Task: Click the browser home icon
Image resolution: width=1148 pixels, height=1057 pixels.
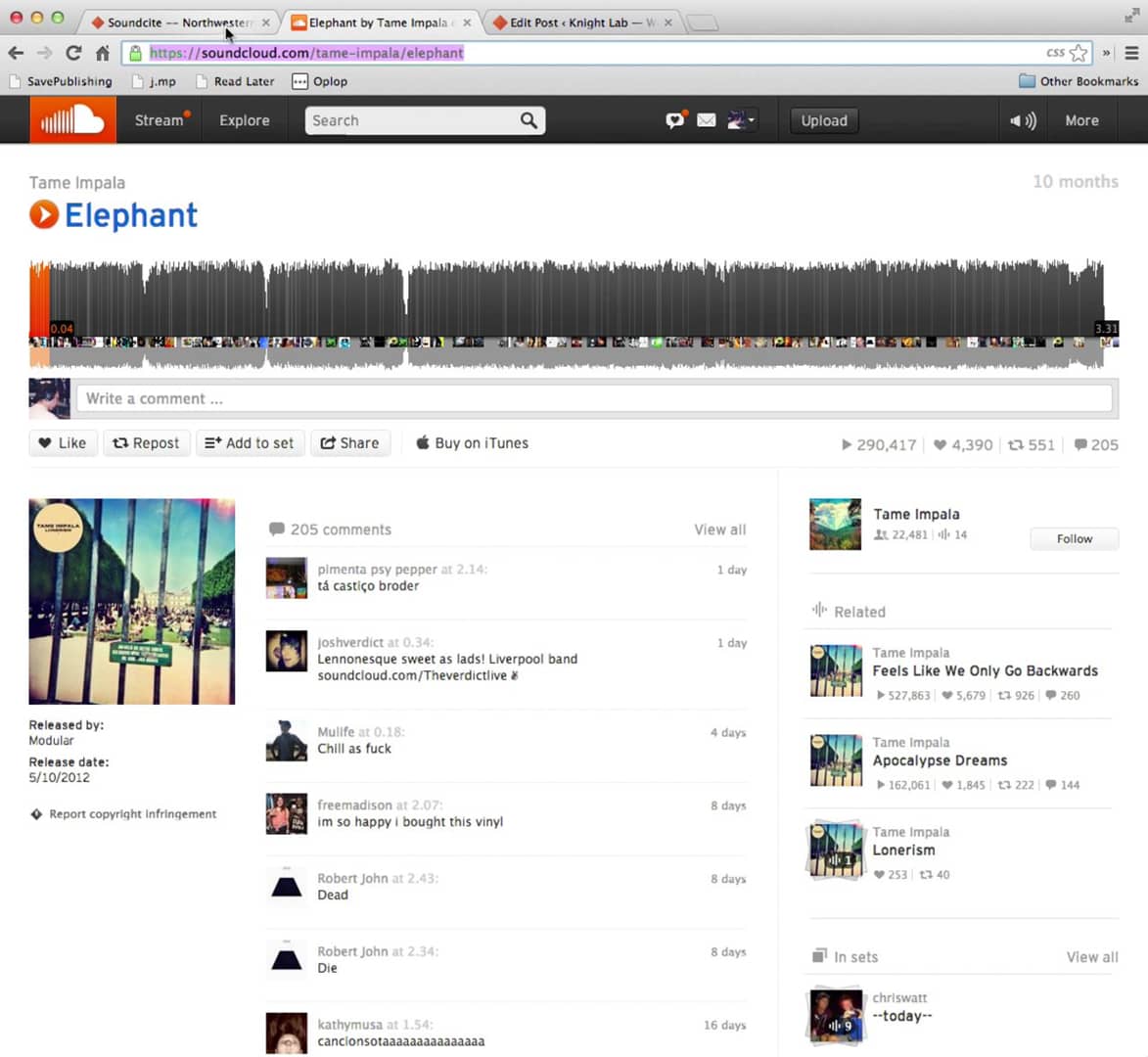Action: pyautogui.click(x=103, y=53)
